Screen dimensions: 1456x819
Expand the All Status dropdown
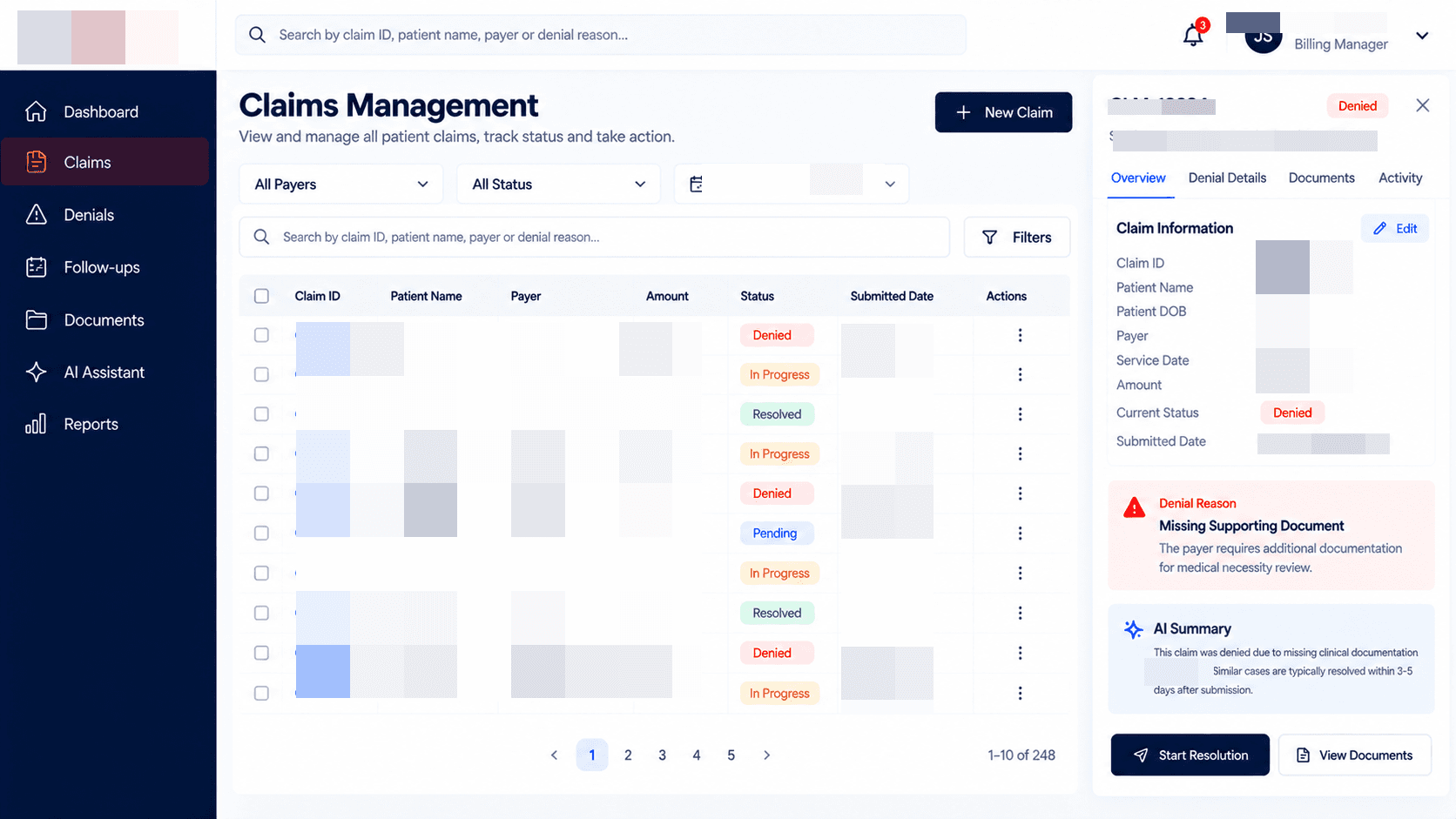[x=559, y=184]
